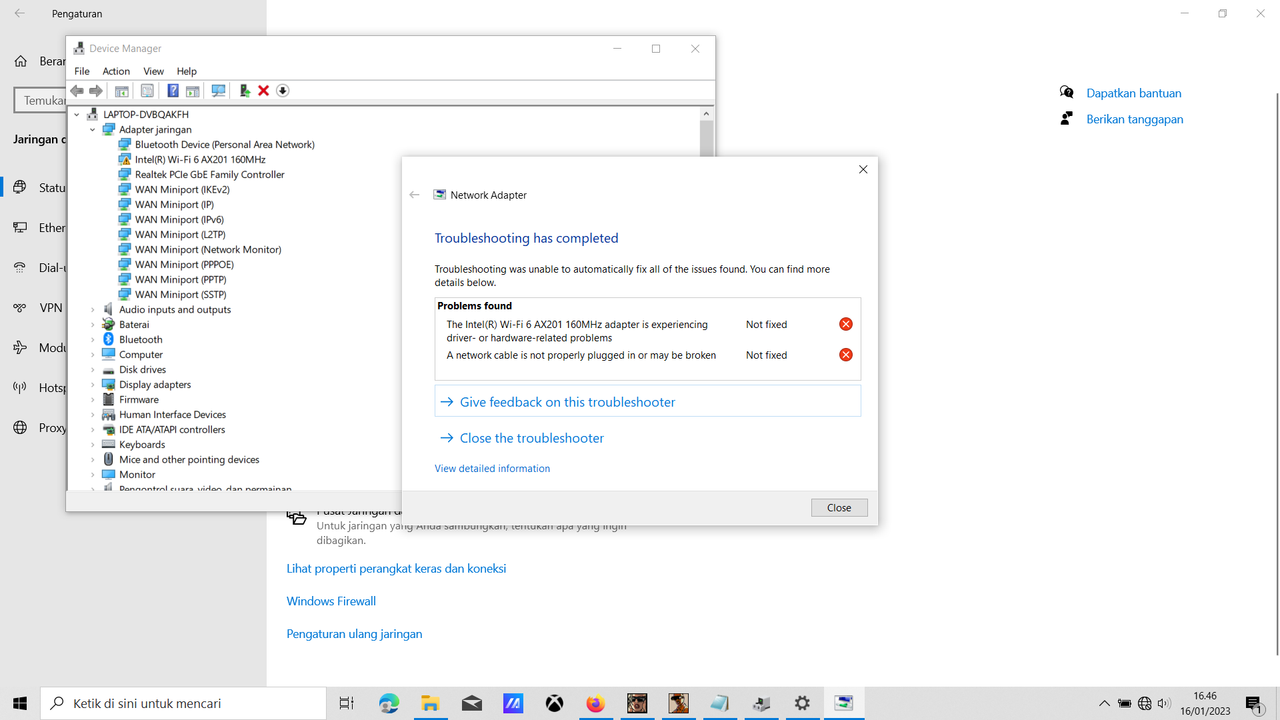Click the Forward arrow in Device Manager toolbar
This screenshot has height=720, width=1280.
point(96,91)
